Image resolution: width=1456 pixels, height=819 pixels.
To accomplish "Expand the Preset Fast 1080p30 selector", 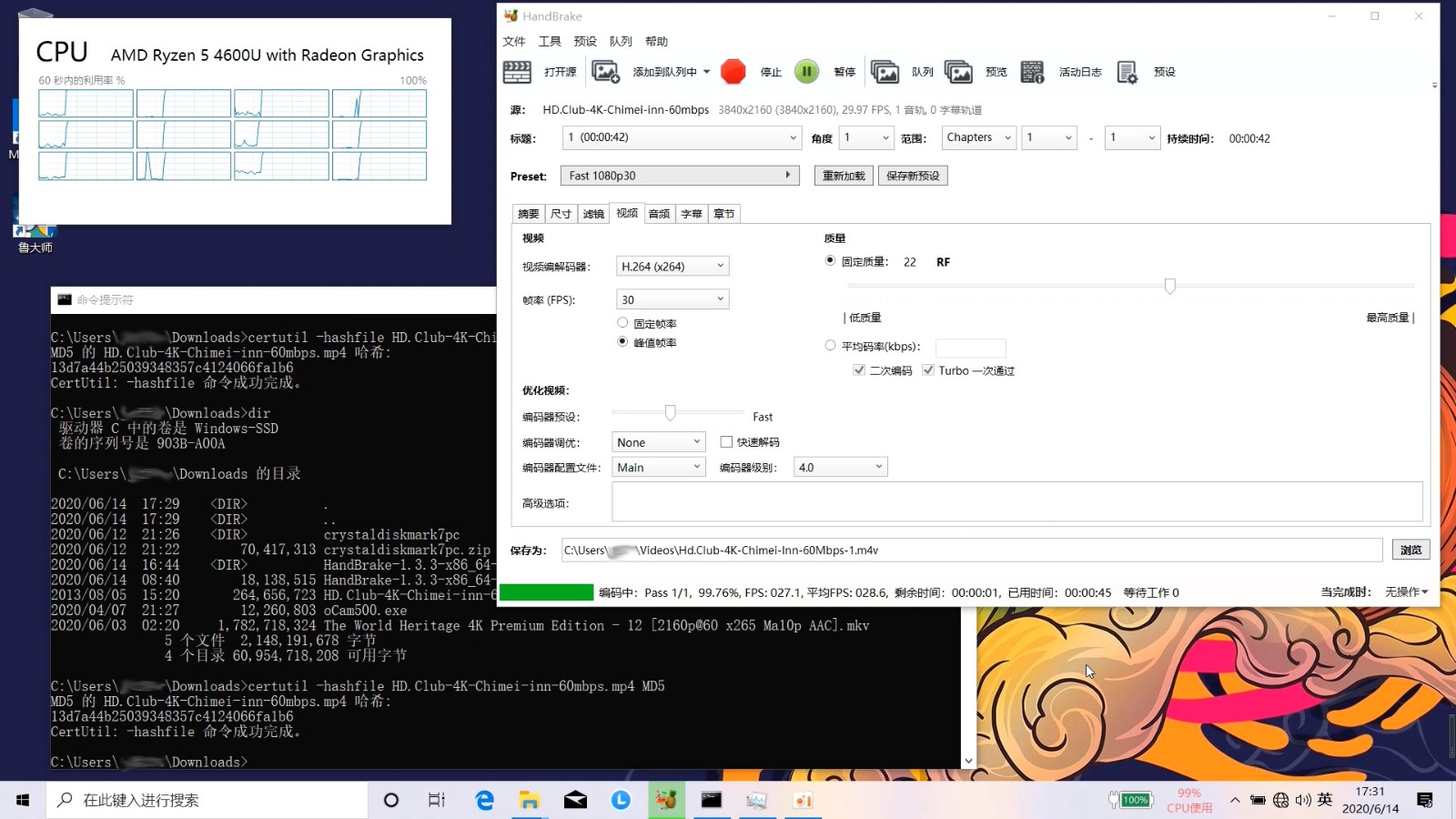I will tap(680, 176).
